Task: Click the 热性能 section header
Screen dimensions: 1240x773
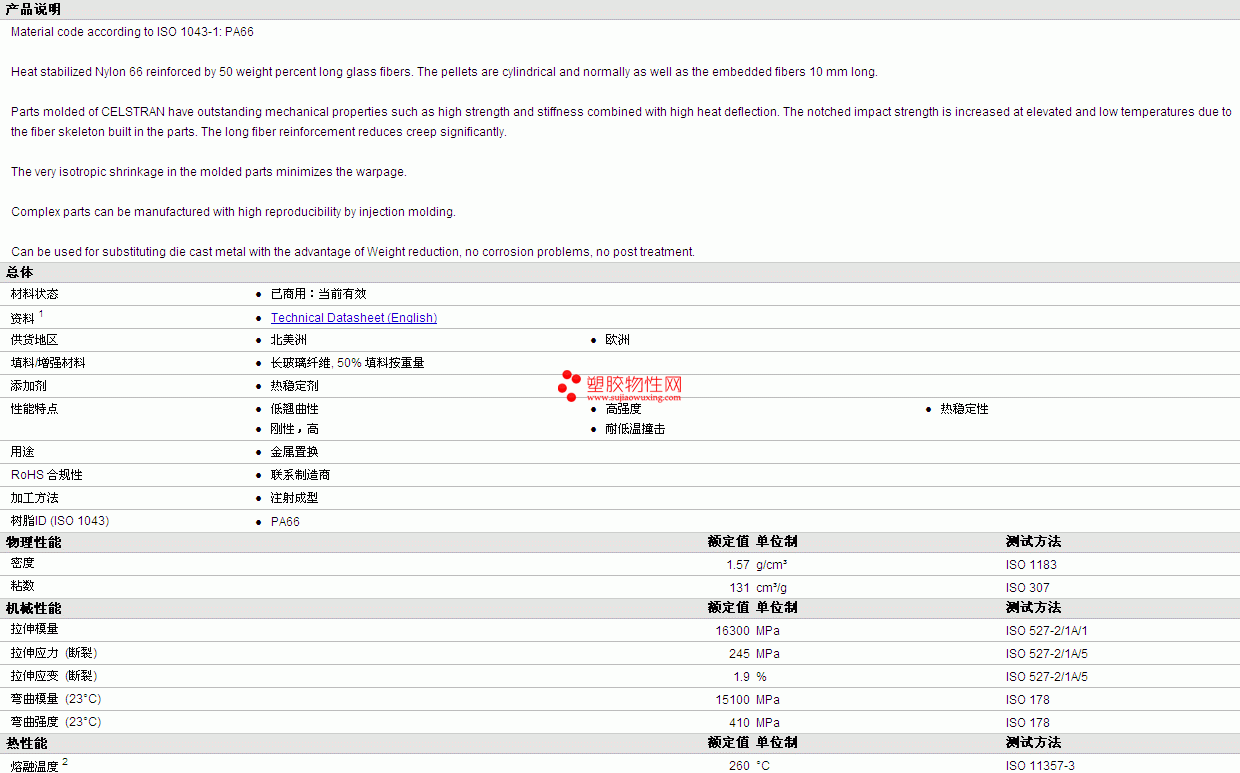Action: tap(27, 743)
